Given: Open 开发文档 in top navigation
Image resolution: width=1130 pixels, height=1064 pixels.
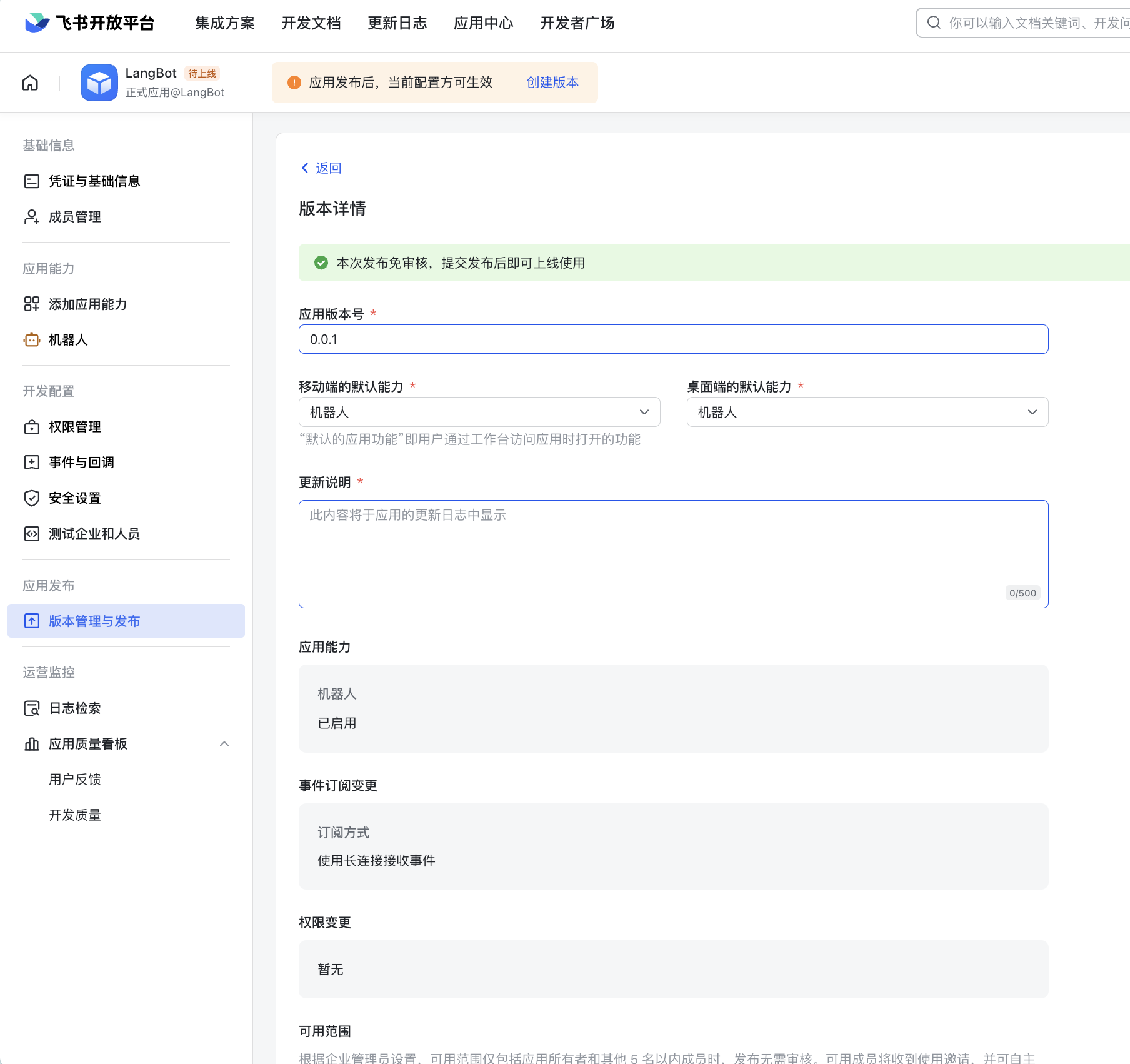Looking at the screenshot, I should coord(311,23).
